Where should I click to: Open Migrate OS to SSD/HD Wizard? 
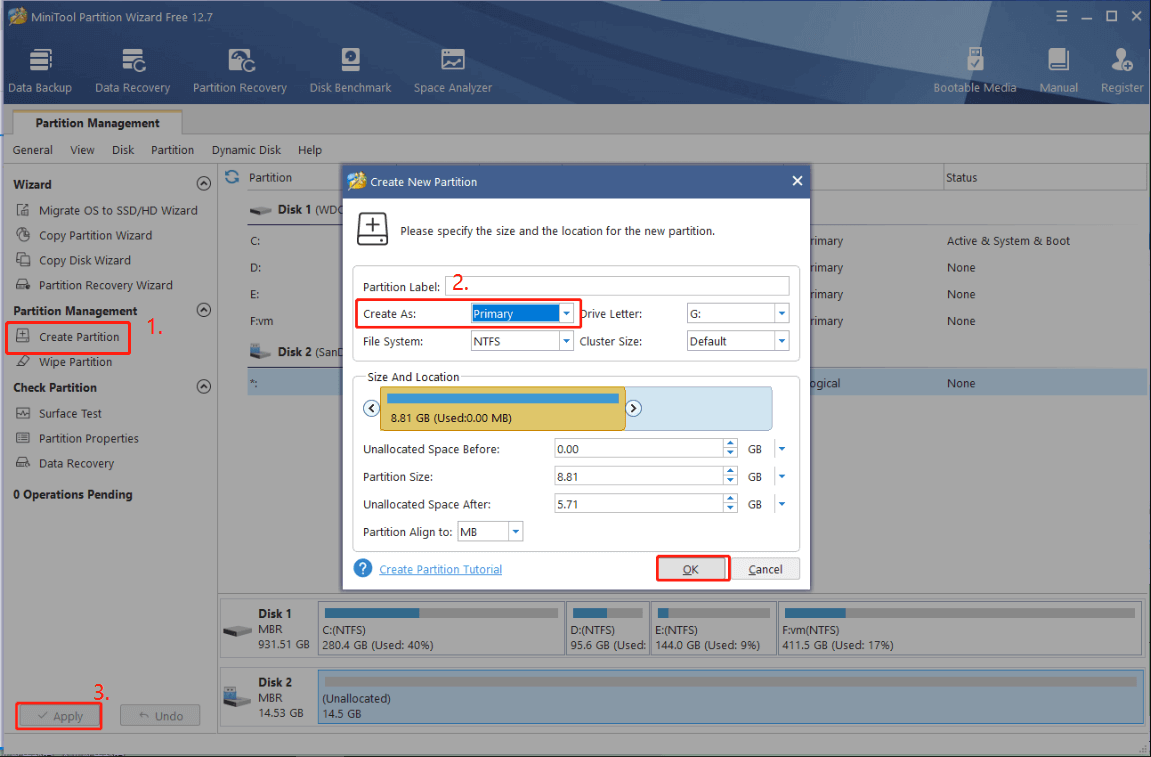click(x=106, y=210)
